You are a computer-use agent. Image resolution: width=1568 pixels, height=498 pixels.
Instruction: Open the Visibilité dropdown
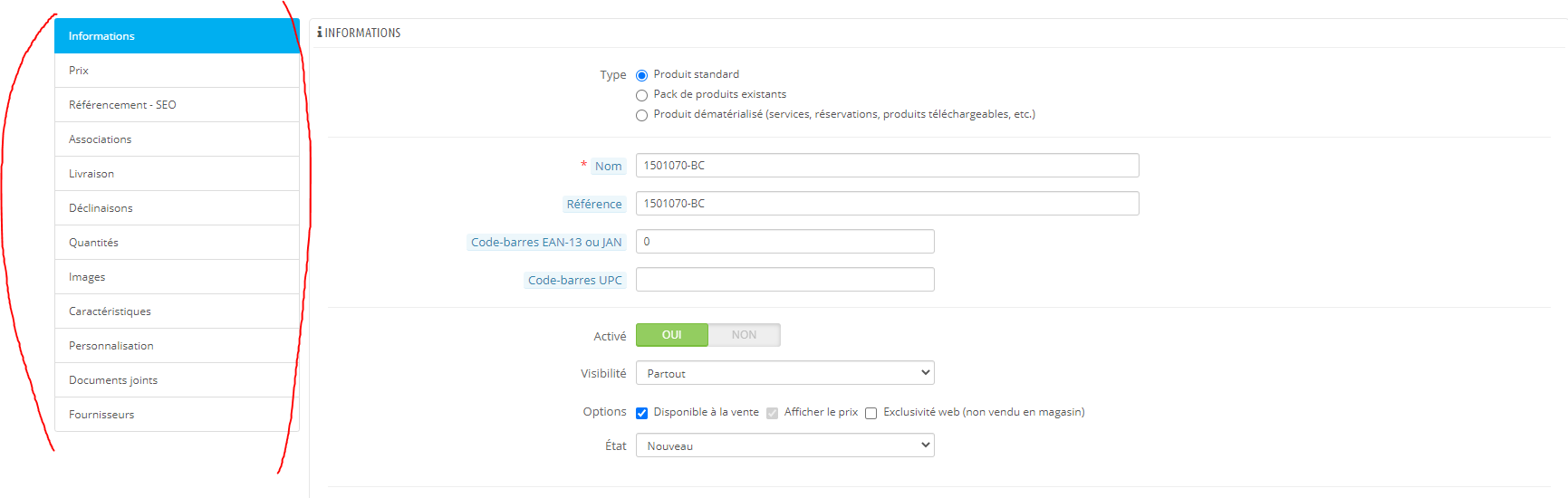tap(784, 373)
